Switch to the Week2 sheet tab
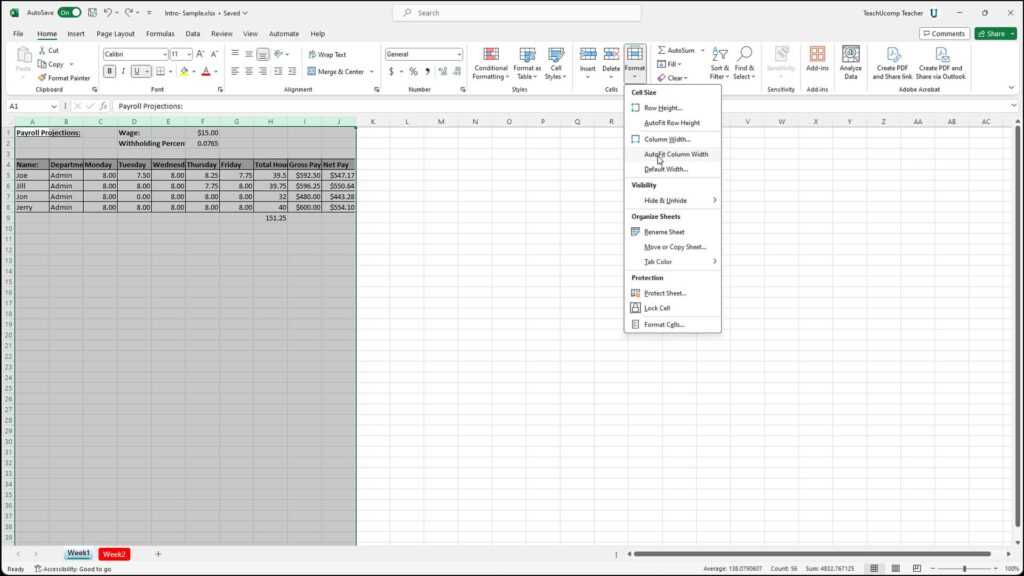1024x576 pixels. (x=114, y=554)
